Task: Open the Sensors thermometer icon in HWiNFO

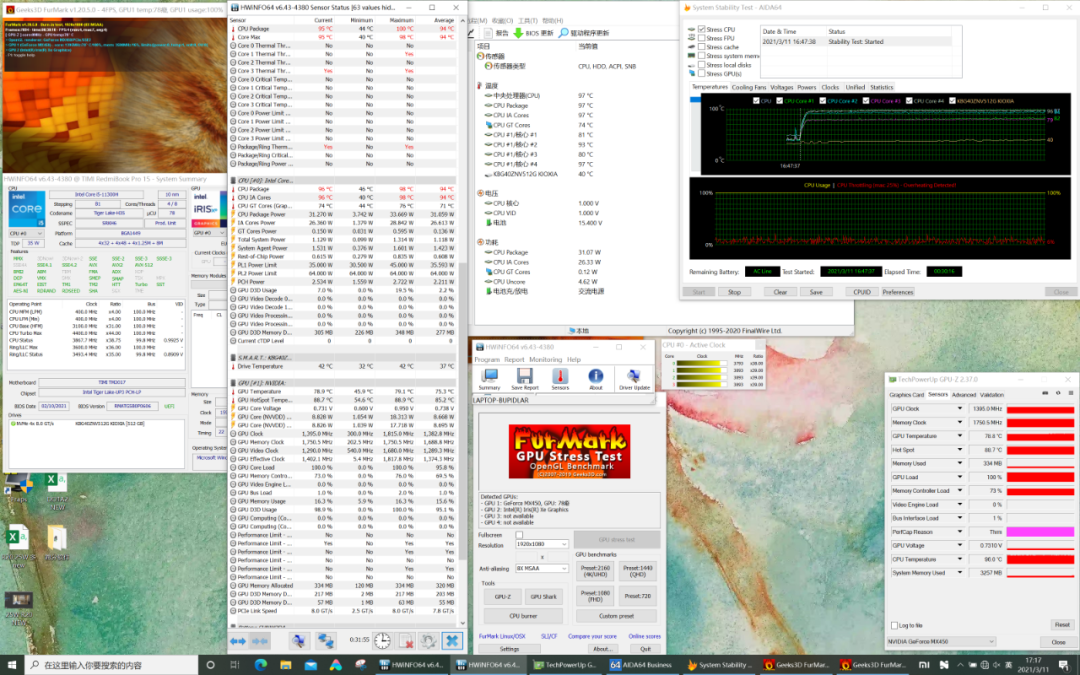Action: (560, 377)
